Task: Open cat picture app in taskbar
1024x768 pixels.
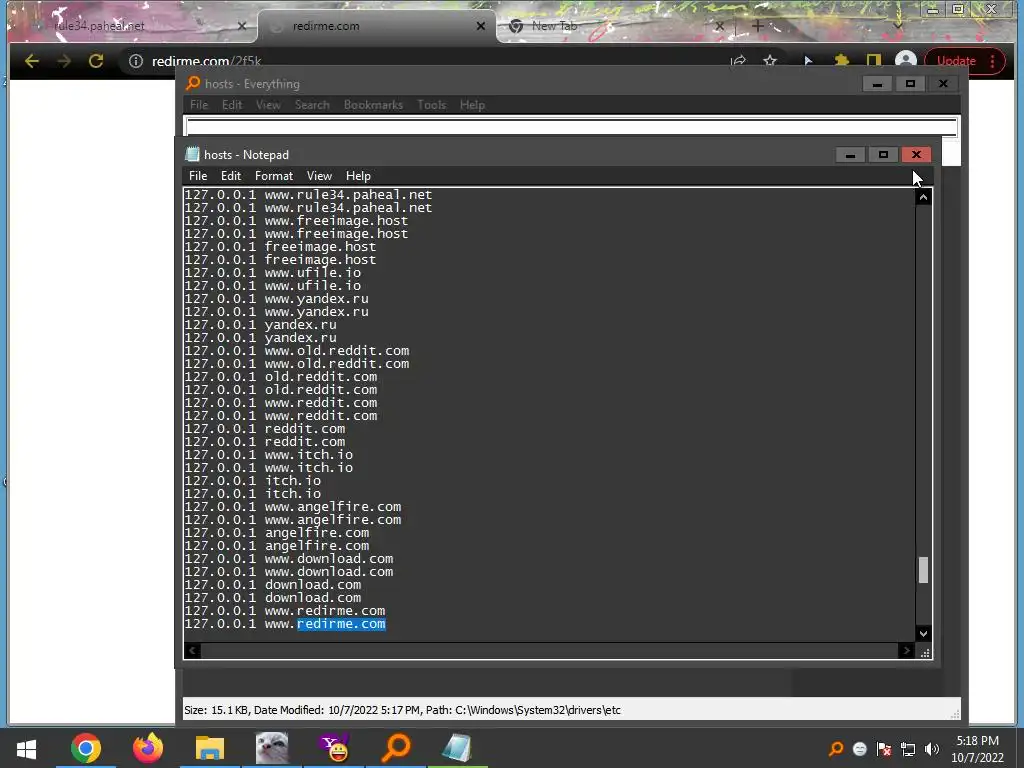Action: click(272, 748)
